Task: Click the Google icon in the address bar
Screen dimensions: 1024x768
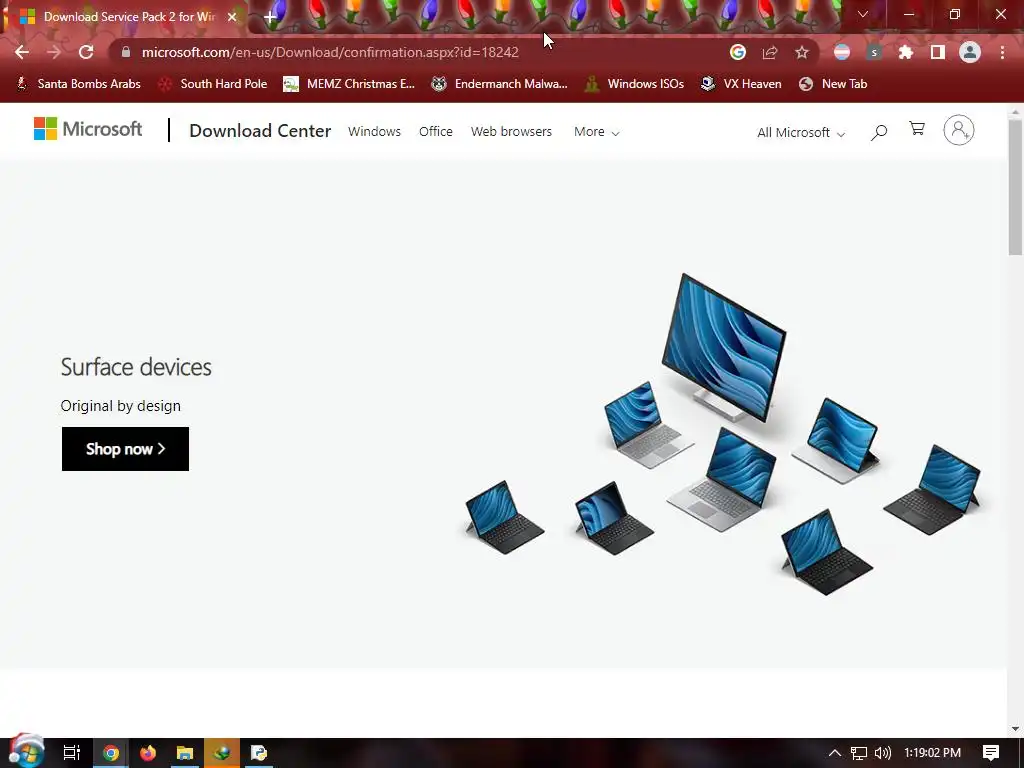Action: (x=738, y=52)
